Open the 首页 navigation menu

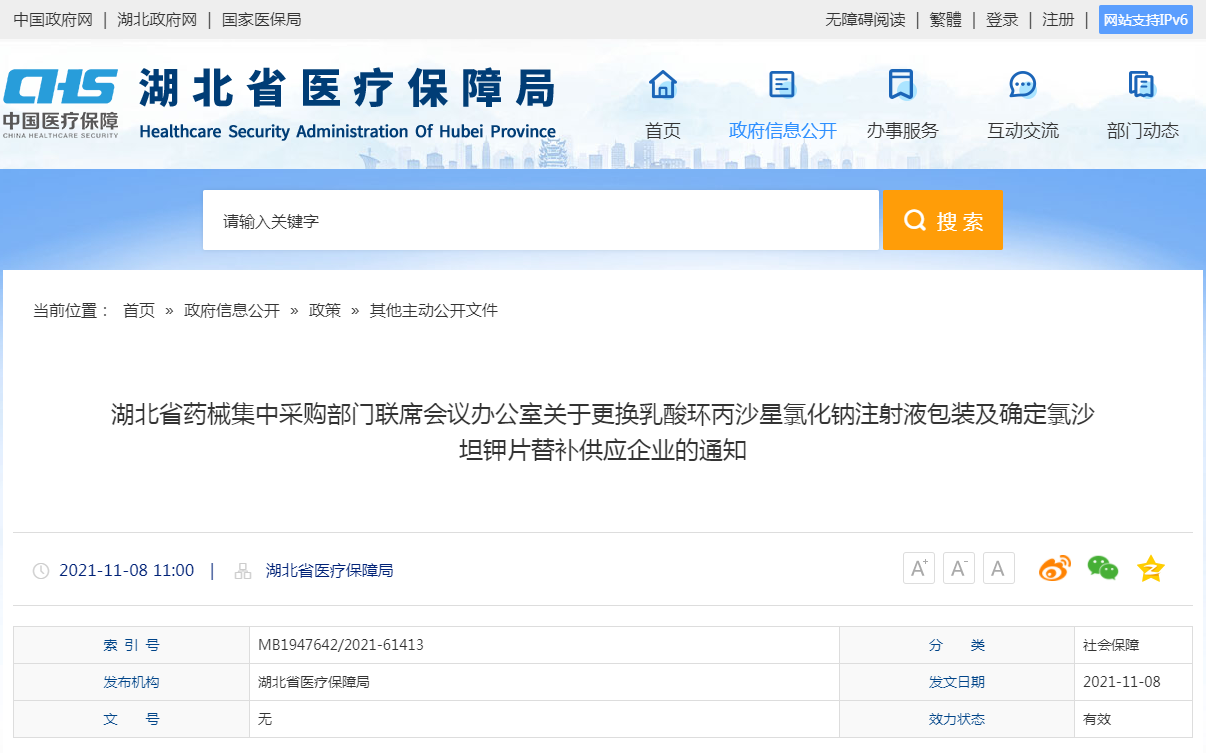(x=662, y=130)
